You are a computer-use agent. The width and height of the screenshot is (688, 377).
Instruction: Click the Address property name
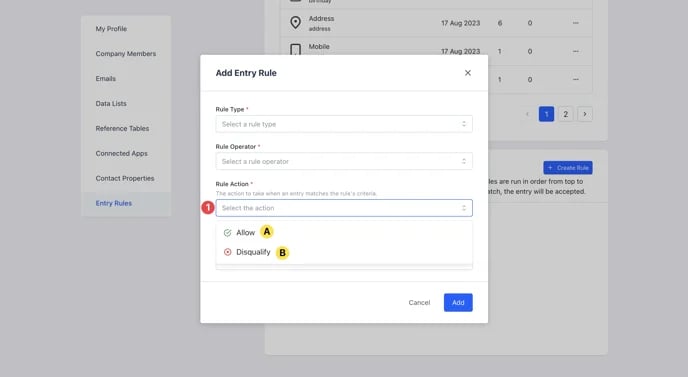[x=321, y=18]
